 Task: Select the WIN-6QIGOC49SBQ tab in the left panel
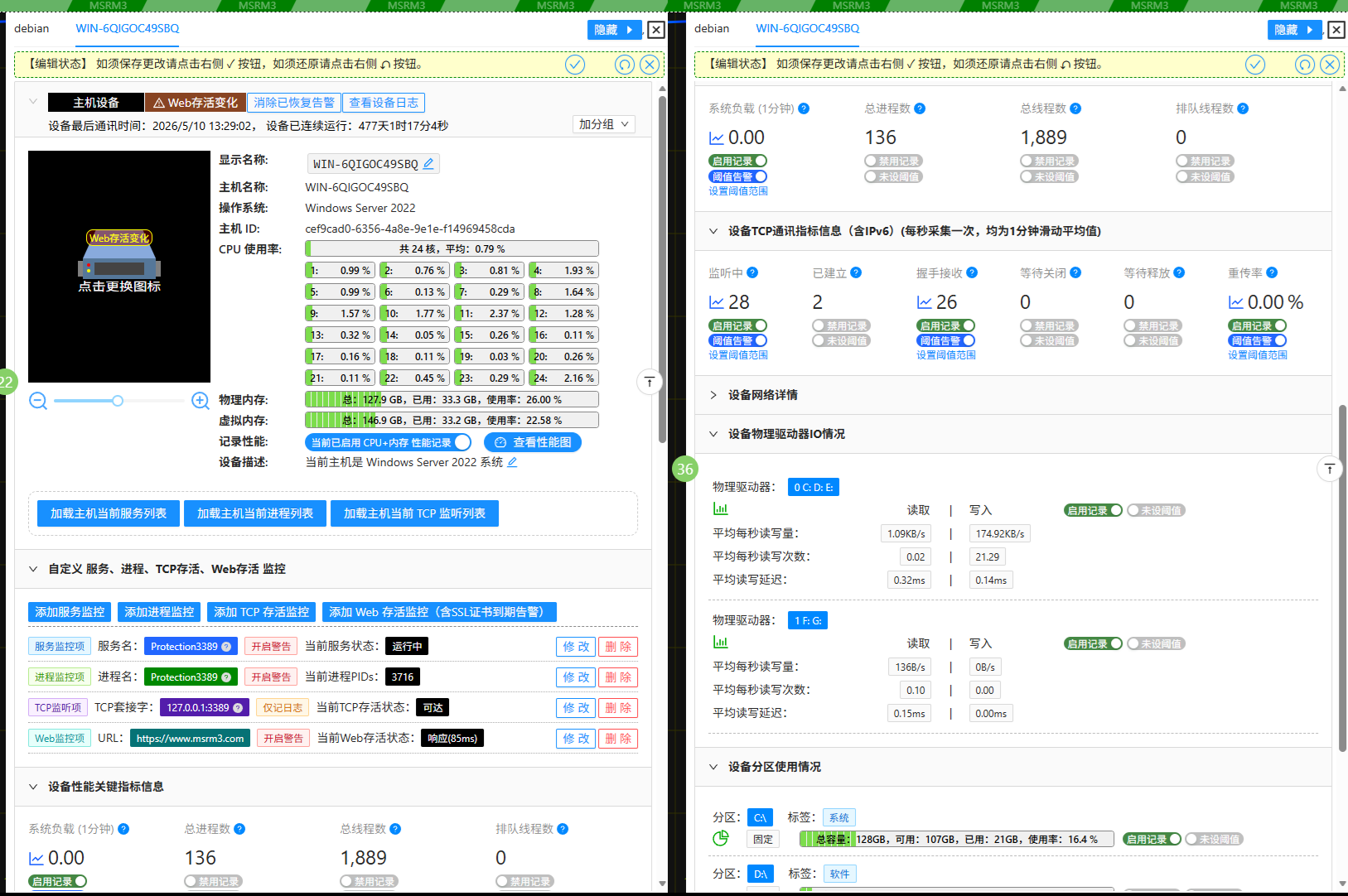tap(128, 28)
